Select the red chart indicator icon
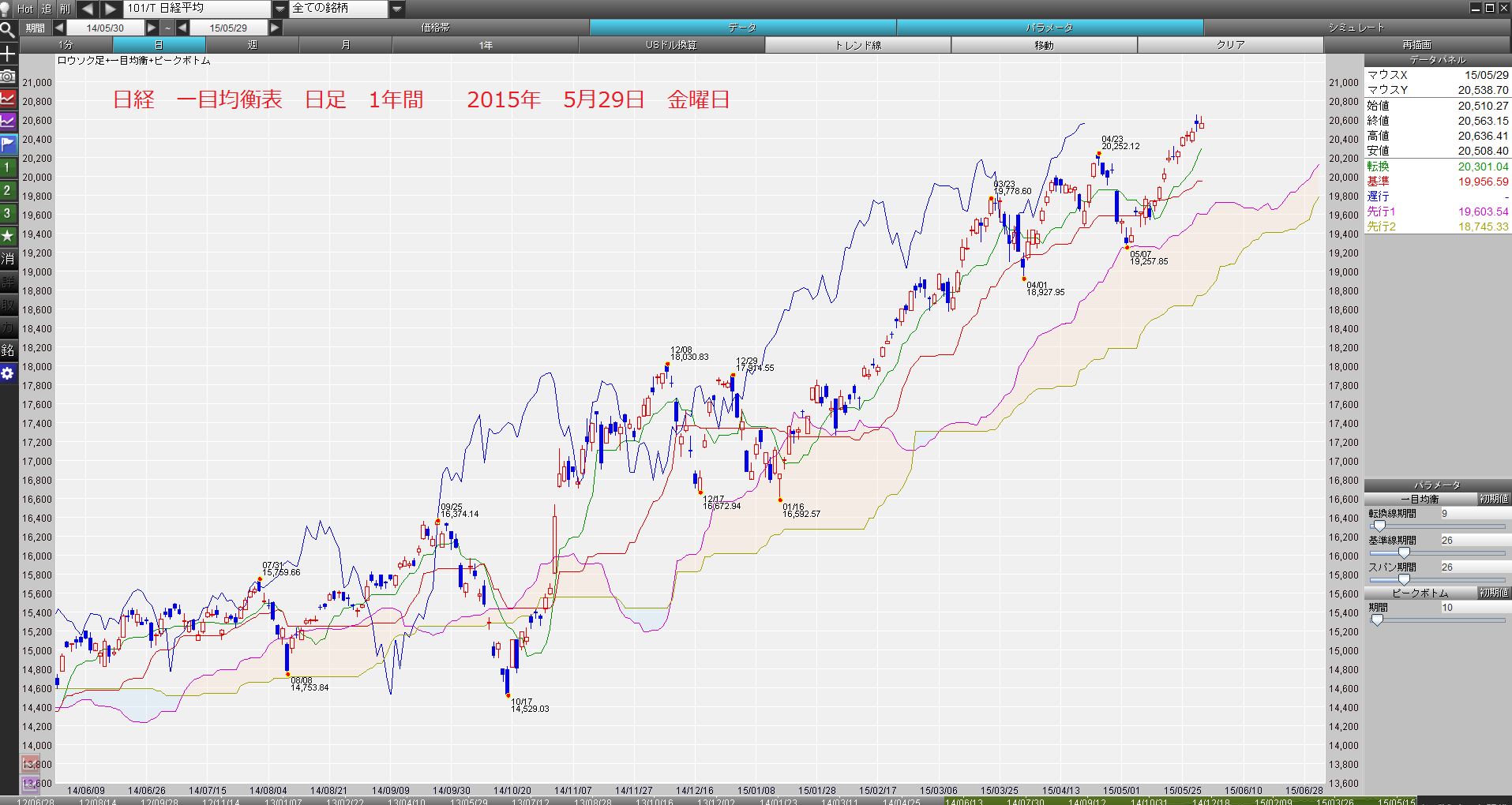This screenshot has width=1512, height=805. coord(8,99)
